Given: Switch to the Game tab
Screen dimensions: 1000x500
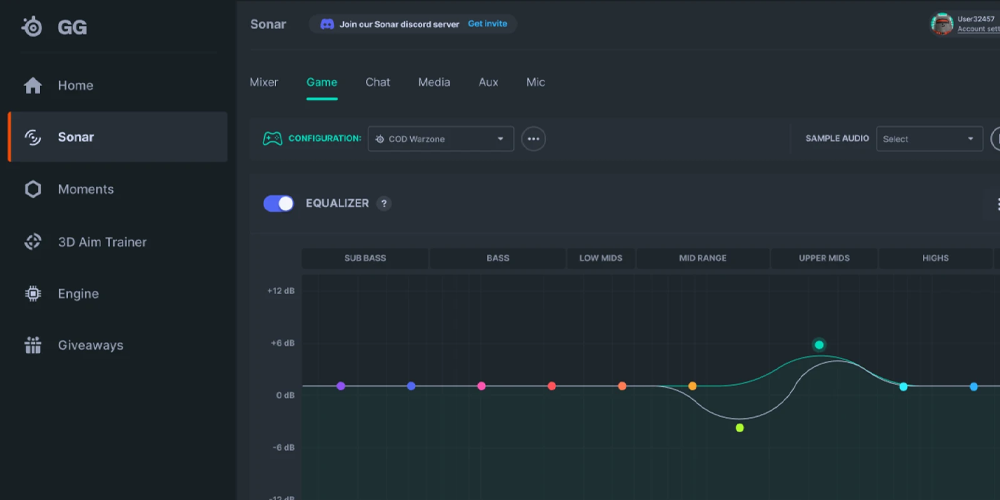Looking at the screenshot, I should [322, 82].
